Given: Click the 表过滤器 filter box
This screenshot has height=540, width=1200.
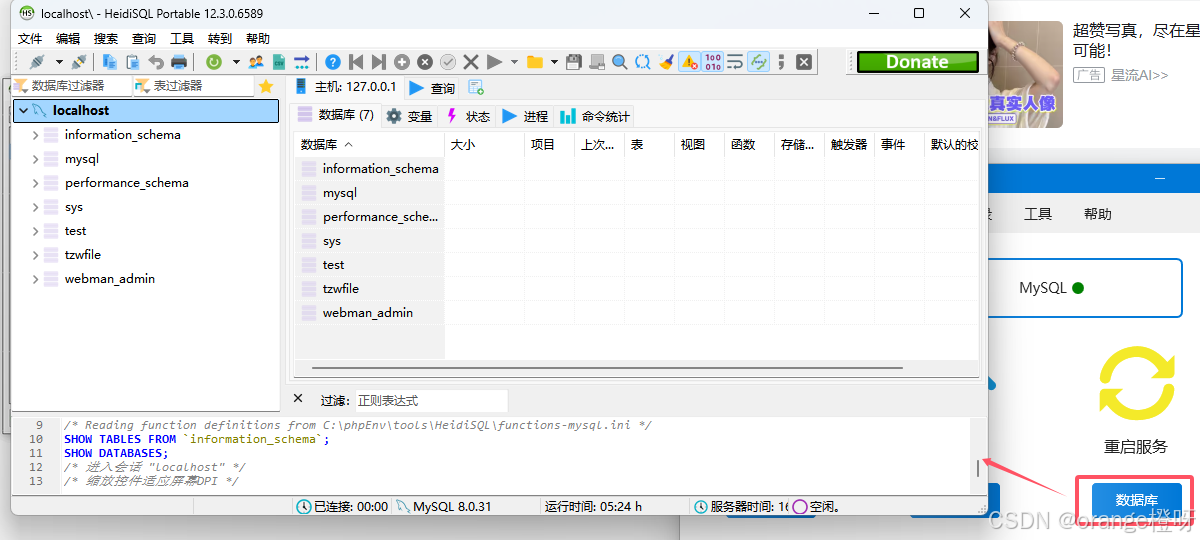Looking at the screenshot, I should coord(193,87).
